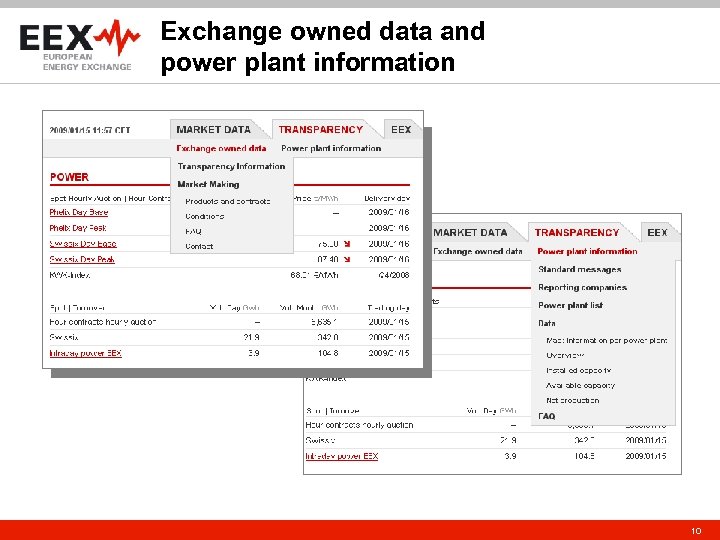Open the MARKET DATA tab in left window
Screen dimensions: 720x540
point(214,129)
